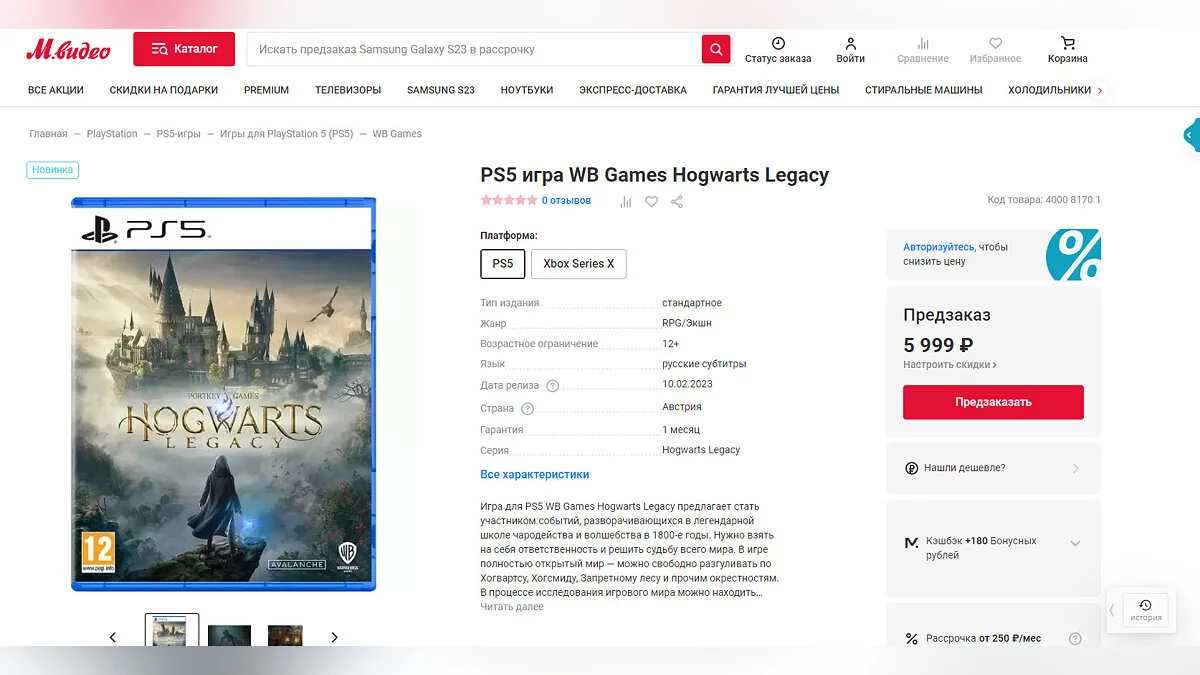
Task: Open the Корзина cart icon
Action: pyautogui.click(x=1067, y=44)
